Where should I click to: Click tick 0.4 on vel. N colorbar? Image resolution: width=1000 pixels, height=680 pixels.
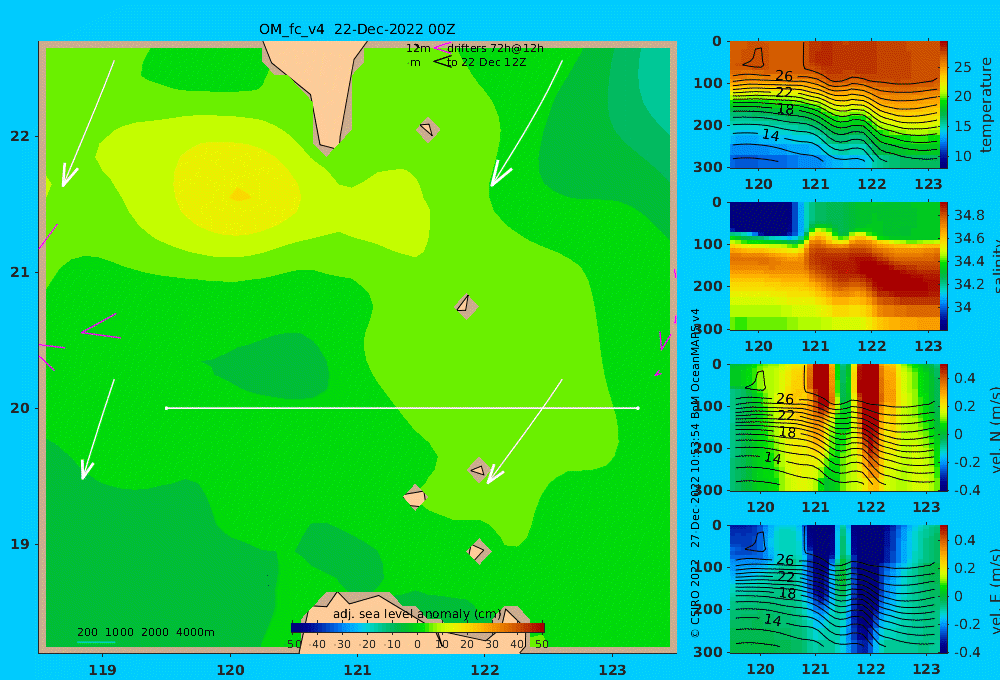click(x=965, y=378)
